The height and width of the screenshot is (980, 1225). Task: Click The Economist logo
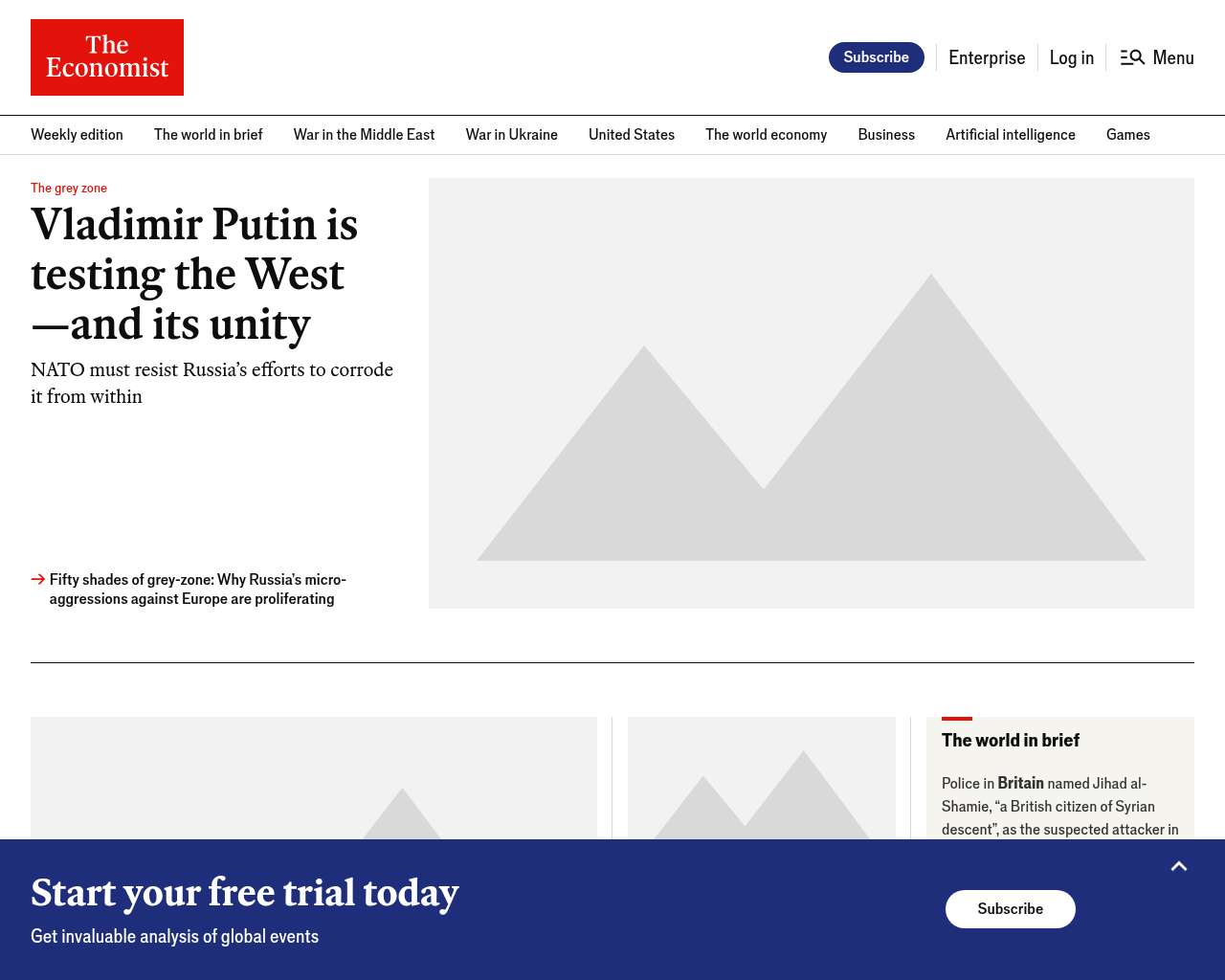pos(107,57)
